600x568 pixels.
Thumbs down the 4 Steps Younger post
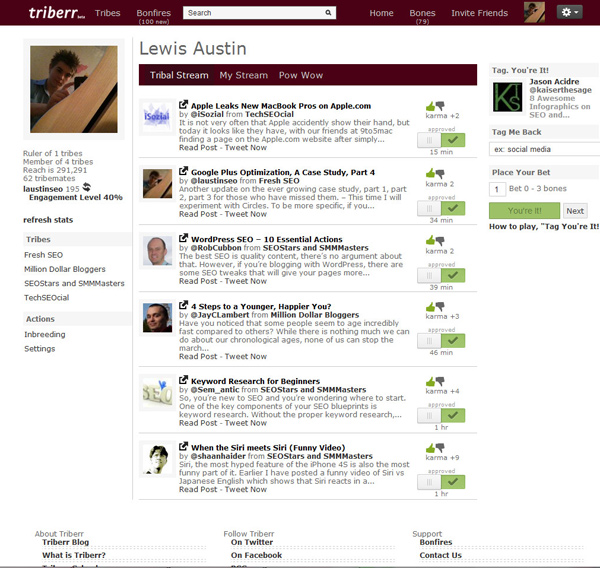[440, 306]
